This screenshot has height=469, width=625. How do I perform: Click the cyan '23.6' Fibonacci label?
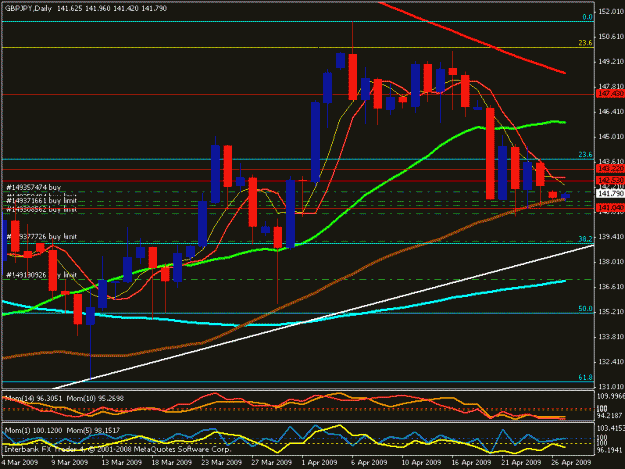(x=586, y=155)
